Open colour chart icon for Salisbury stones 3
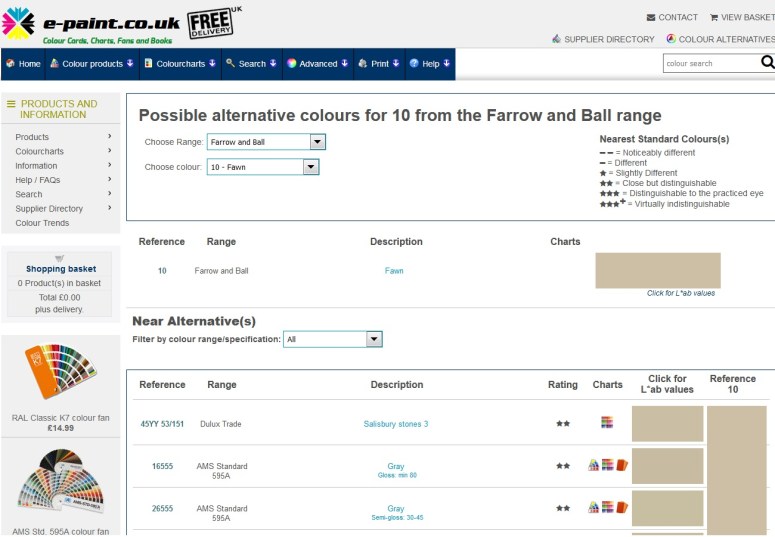This screenshot has width=775, height=537. [x=607, y=424]
